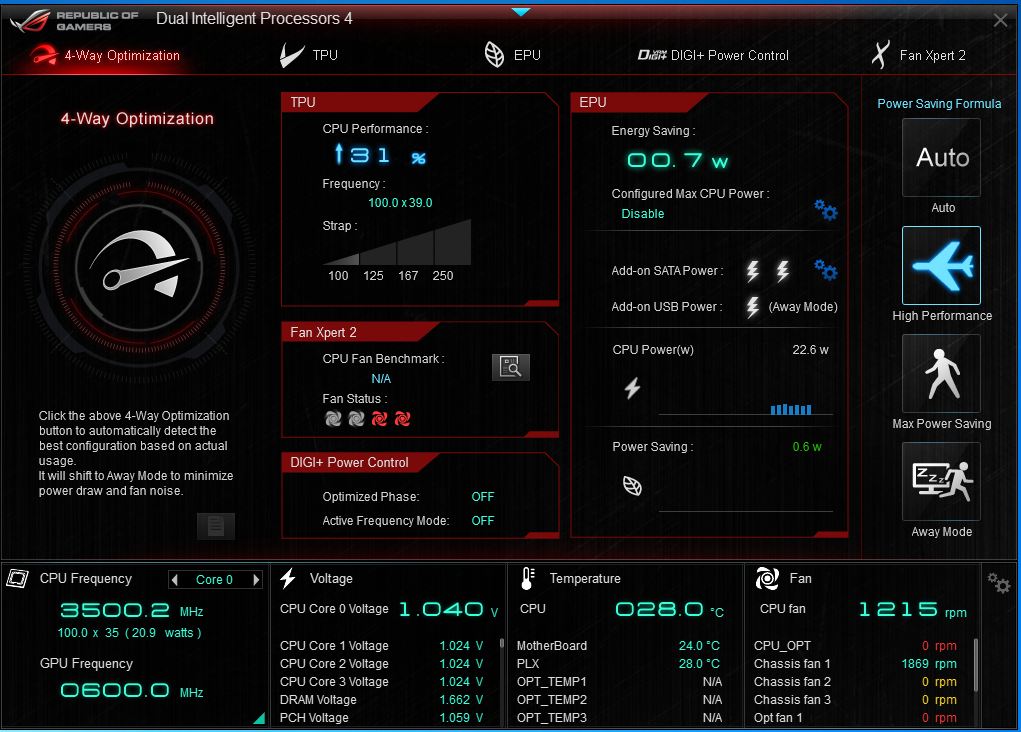Viewport: 1021px width, 732px height.
Task: Click Chassis fan 1 rpm row
Action: (856, 664)
